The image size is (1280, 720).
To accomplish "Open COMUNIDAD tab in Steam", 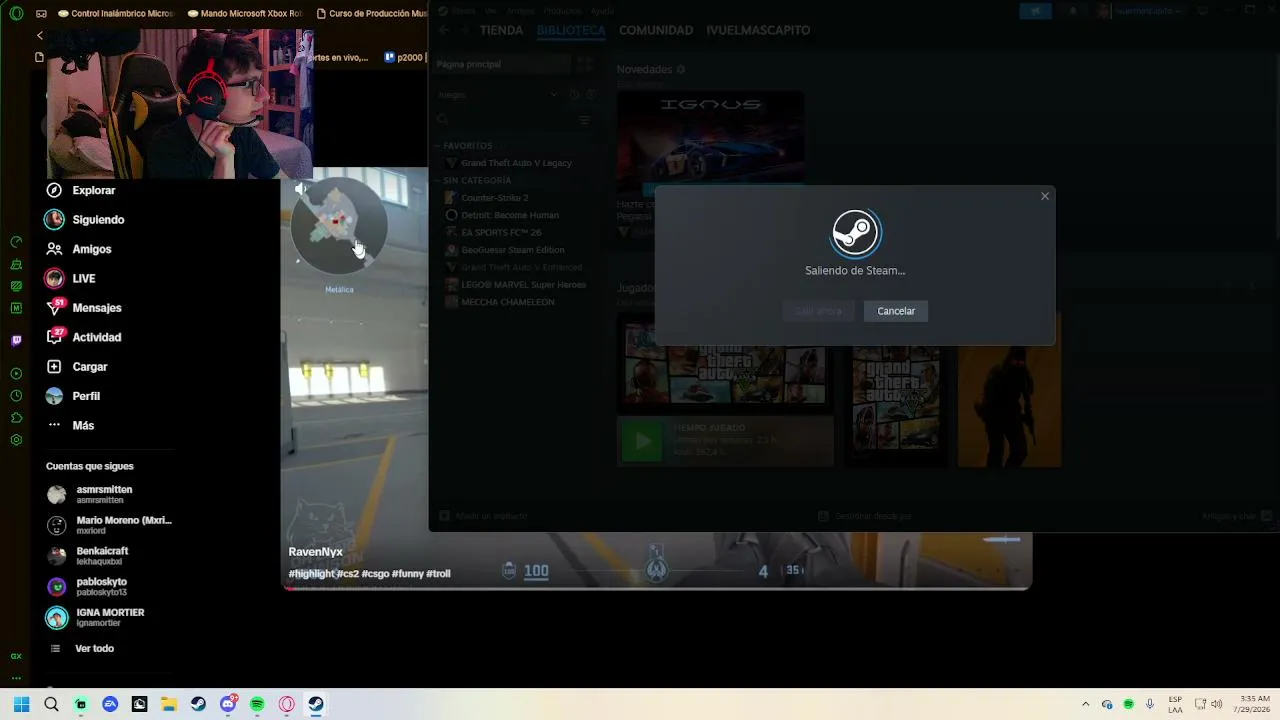I will [656, 30].
